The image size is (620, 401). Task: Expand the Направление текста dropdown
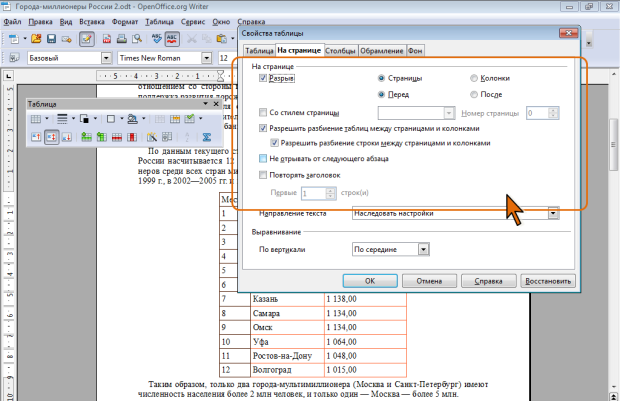click(x=553, y=213)
